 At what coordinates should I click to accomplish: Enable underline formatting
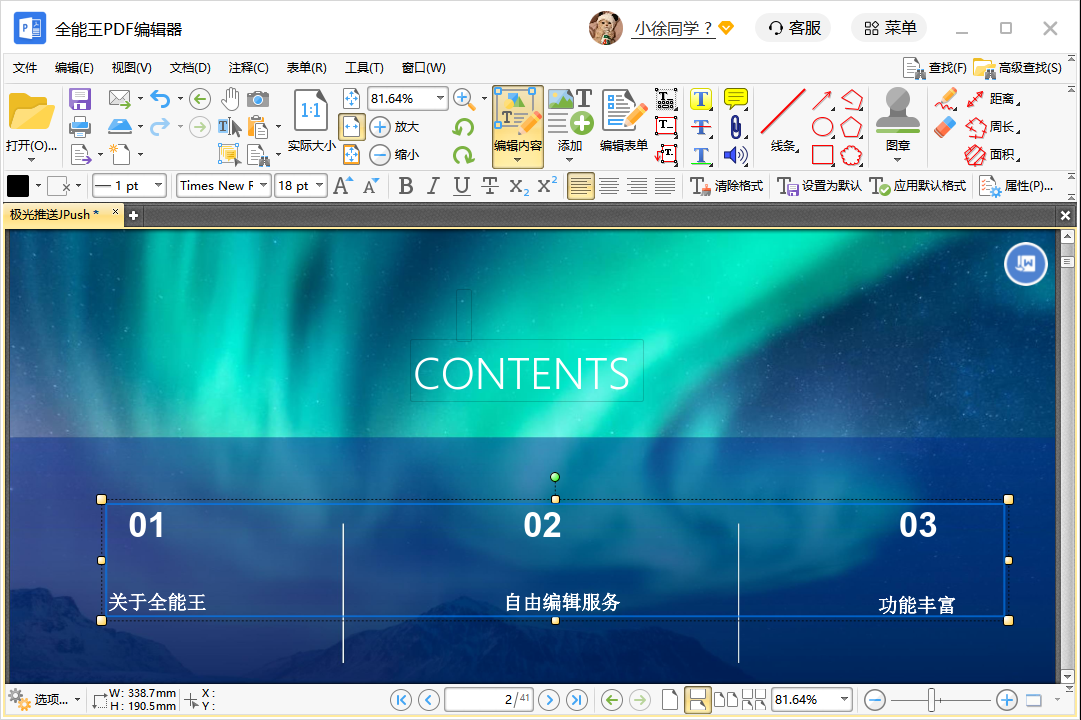point(461,185)
